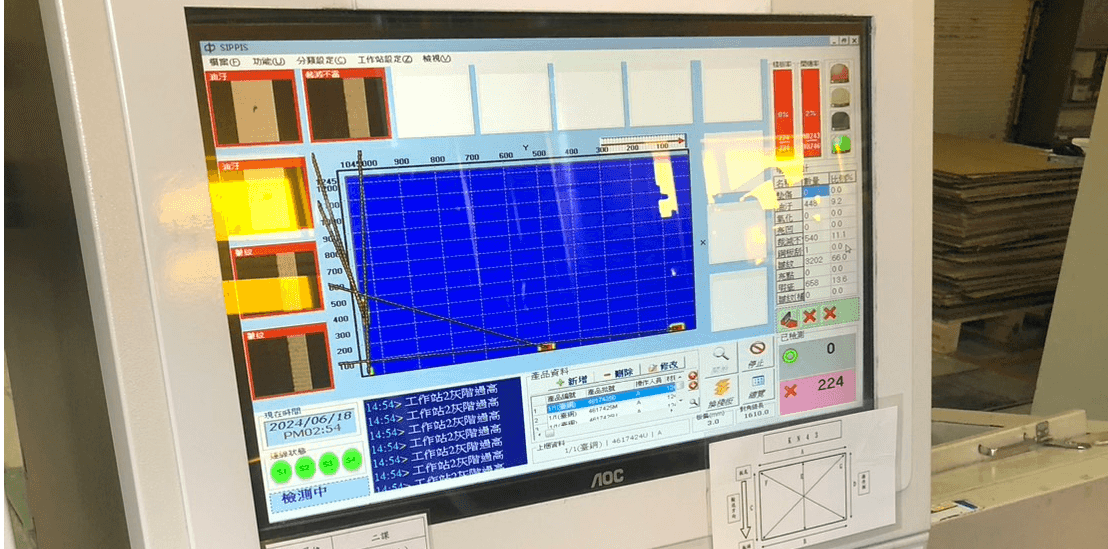Open the 功能(U) menu
The width and height of the screenshot is (1108, 549).
click(x=269, y=61)
